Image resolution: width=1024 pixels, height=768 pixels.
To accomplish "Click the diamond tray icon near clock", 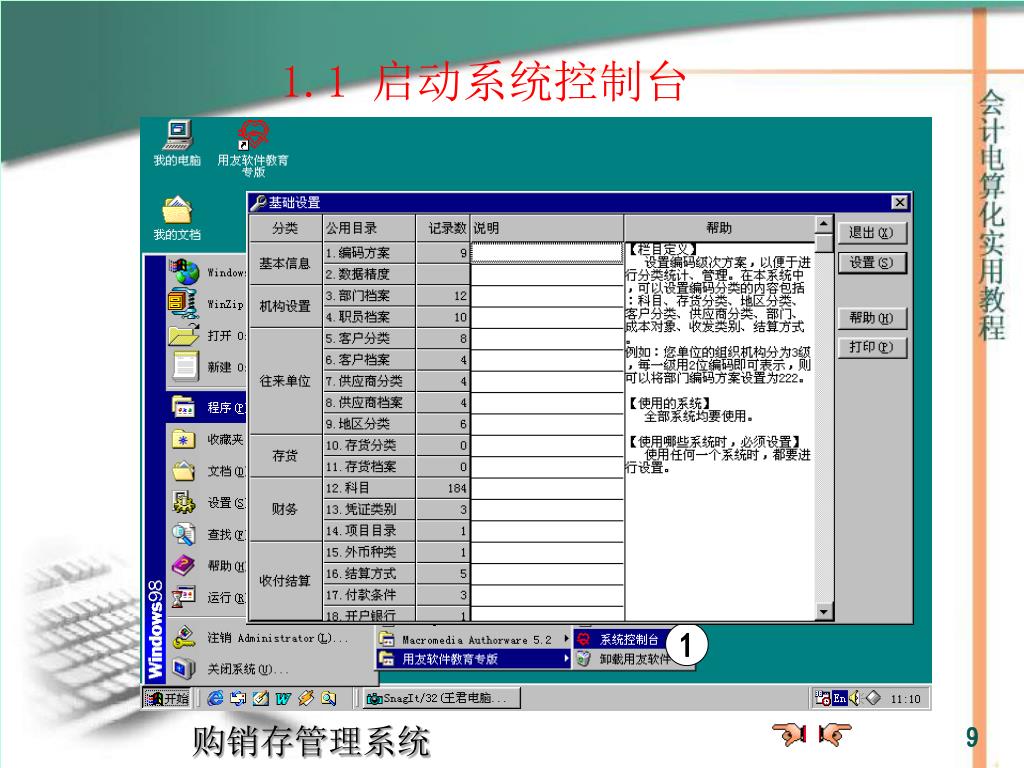I will coord(873,698).
